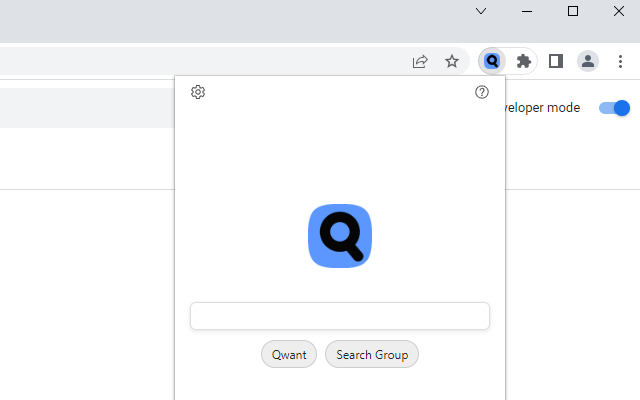Click the Qwant search button
The image size is (640, 400).
pyautogui.click(x=289, y=354)
